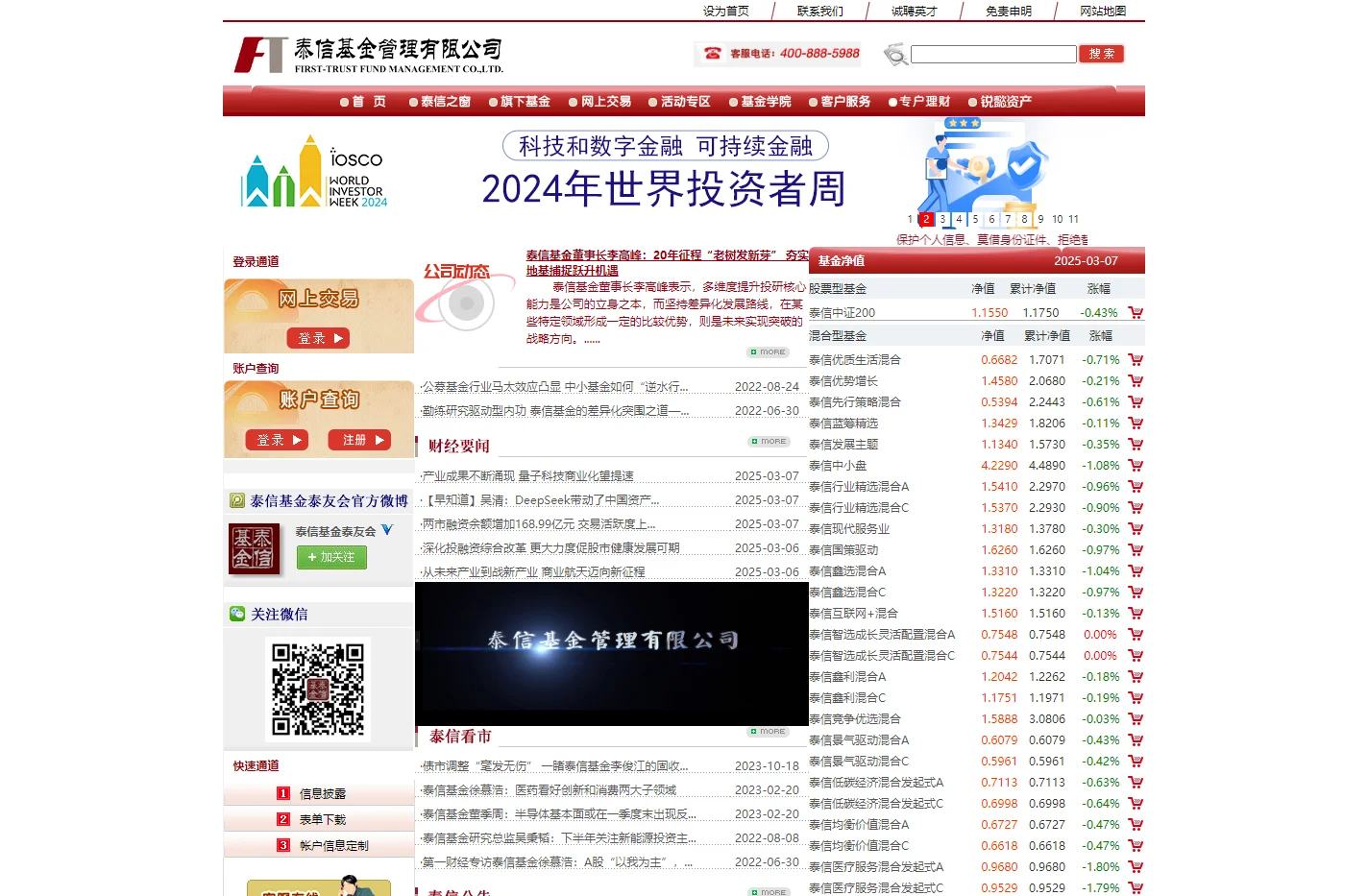
Task: Click cart icon for 泰信先行策略混合
Action: (x=1136, y=401)
